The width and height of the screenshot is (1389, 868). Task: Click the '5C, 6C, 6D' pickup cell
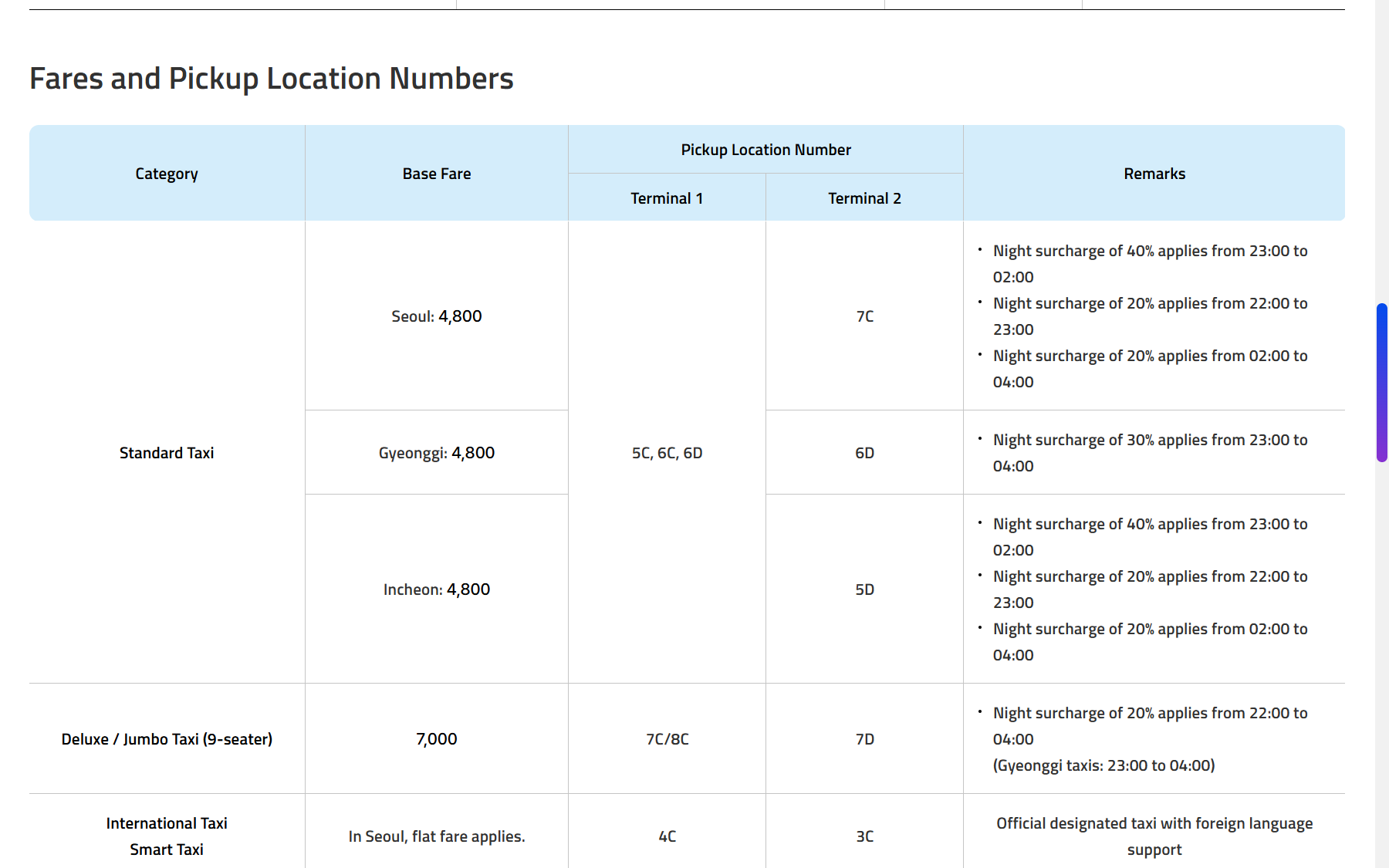tap(667, 453)
